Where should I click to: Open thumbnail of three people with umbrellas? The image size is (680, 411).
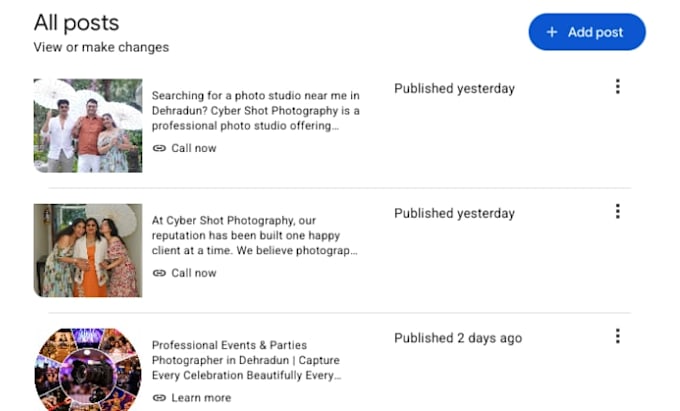88,126
